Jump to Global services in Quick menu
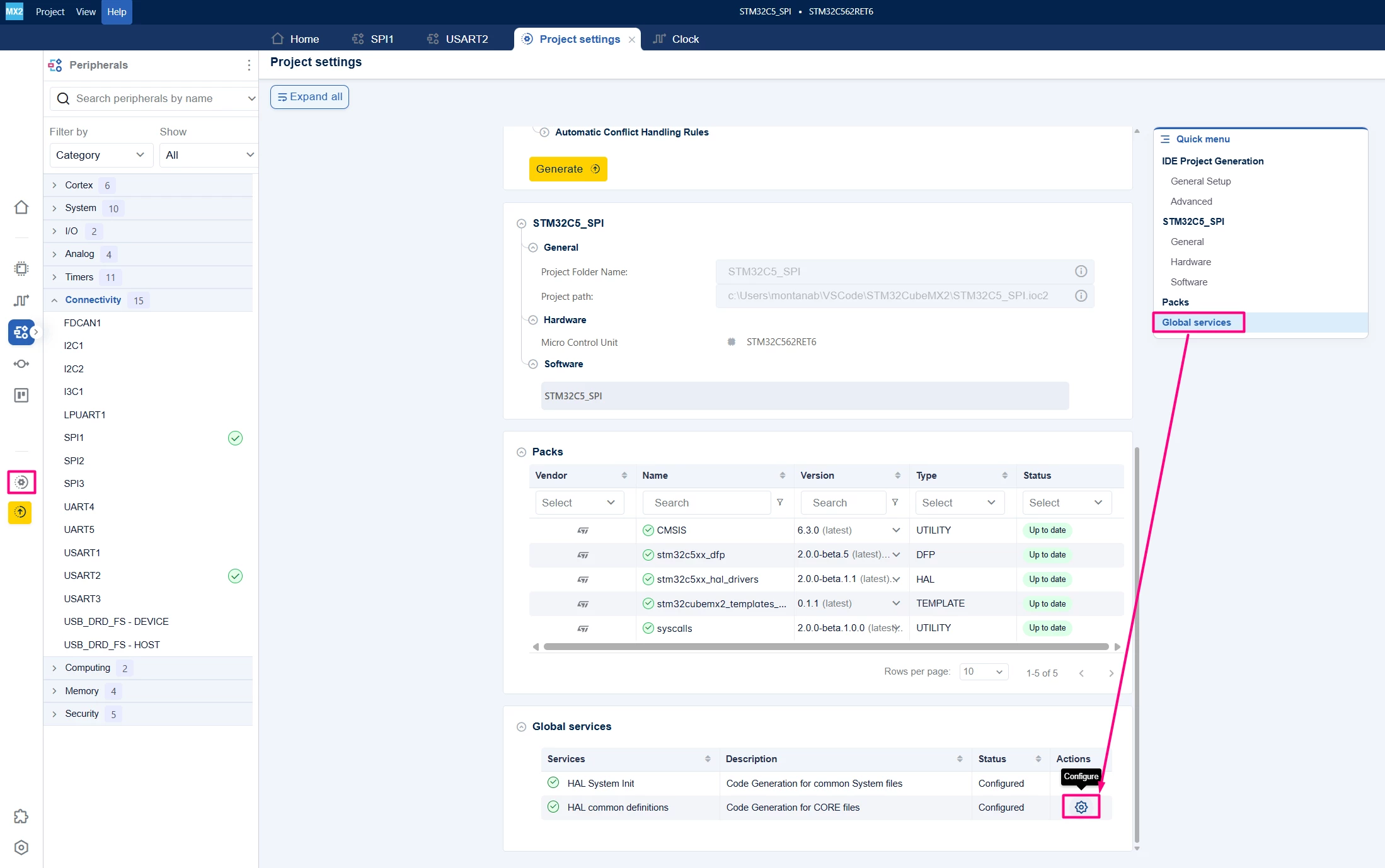The width and height of the screenshot is (1385, 868). 1196,323
